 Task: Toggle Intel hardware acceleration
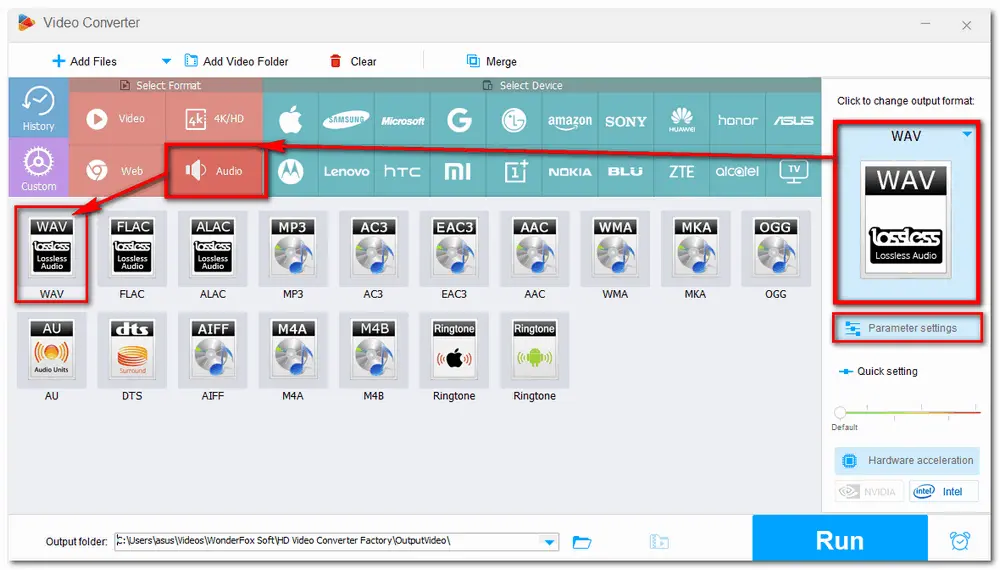943,492
